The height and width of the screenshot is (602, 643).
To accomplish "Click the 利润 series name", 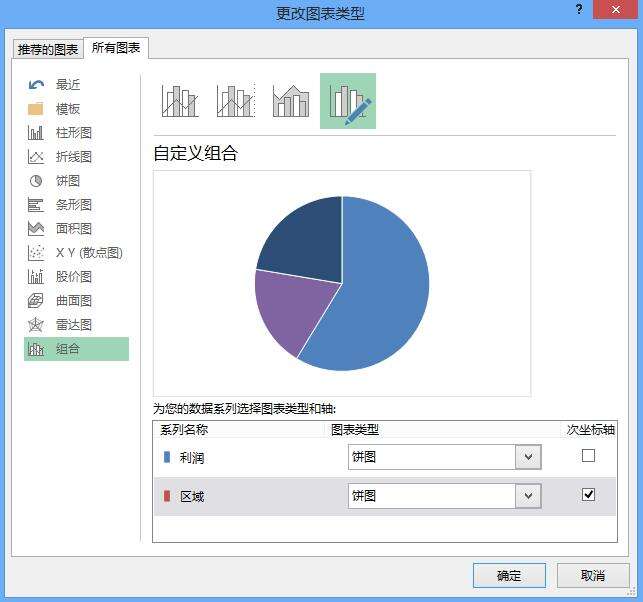I will [192, 457].
